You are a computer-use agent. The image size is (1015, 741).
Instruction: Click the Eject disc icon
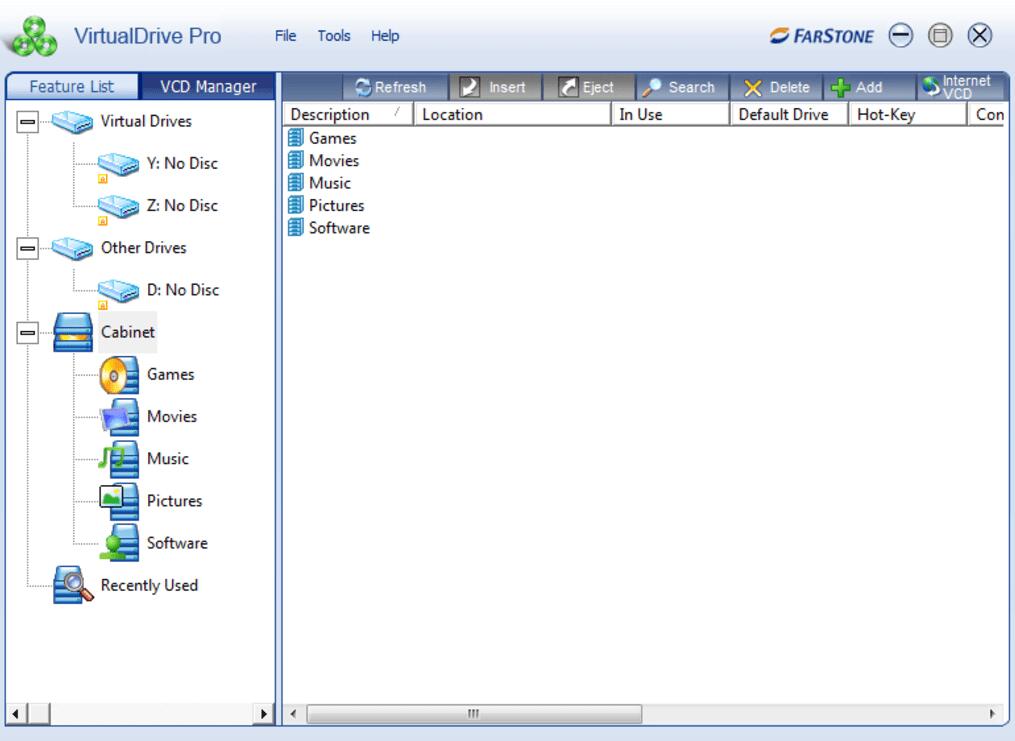(x=568, y=87)
